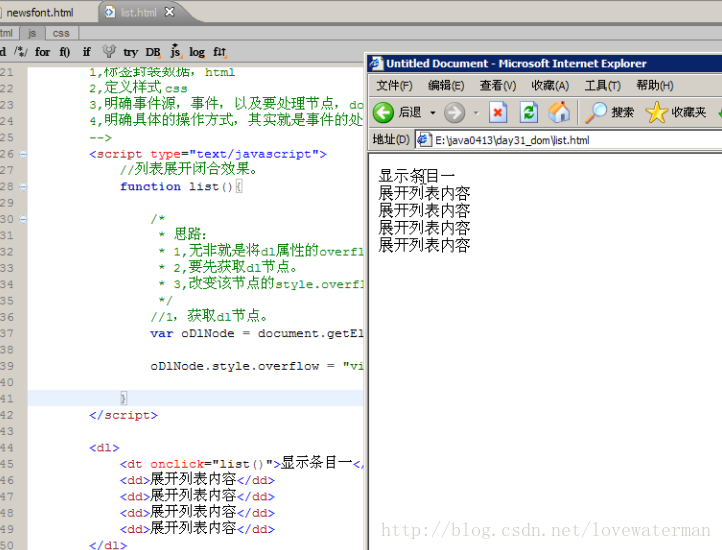
Task: Open the 文件(F) menu in Internet Explorer
Action: tap(394, 86)
